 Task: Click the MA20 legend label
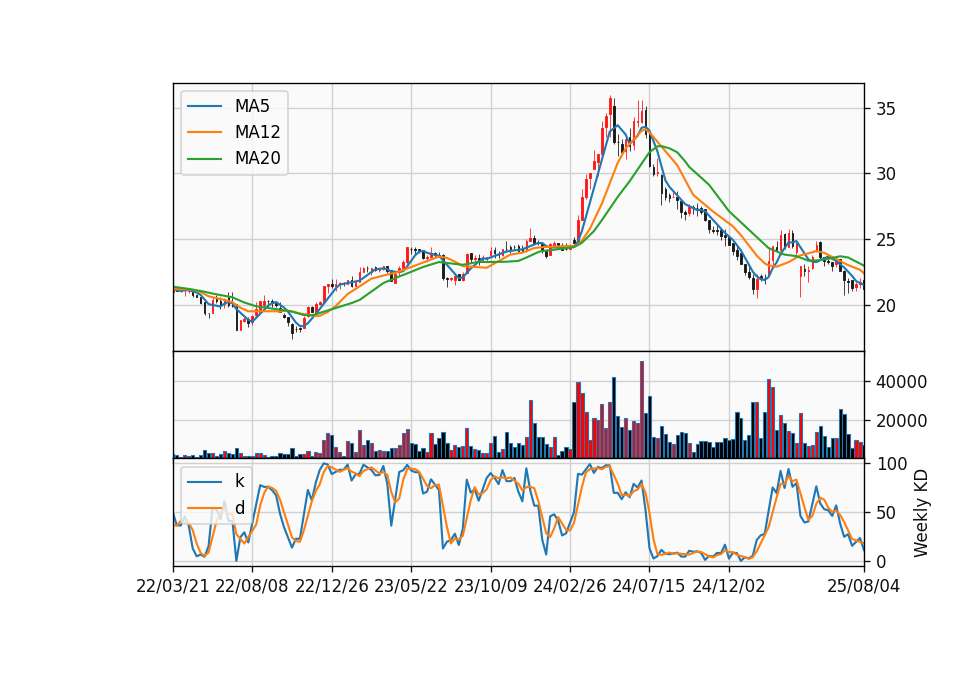[258, 158]
